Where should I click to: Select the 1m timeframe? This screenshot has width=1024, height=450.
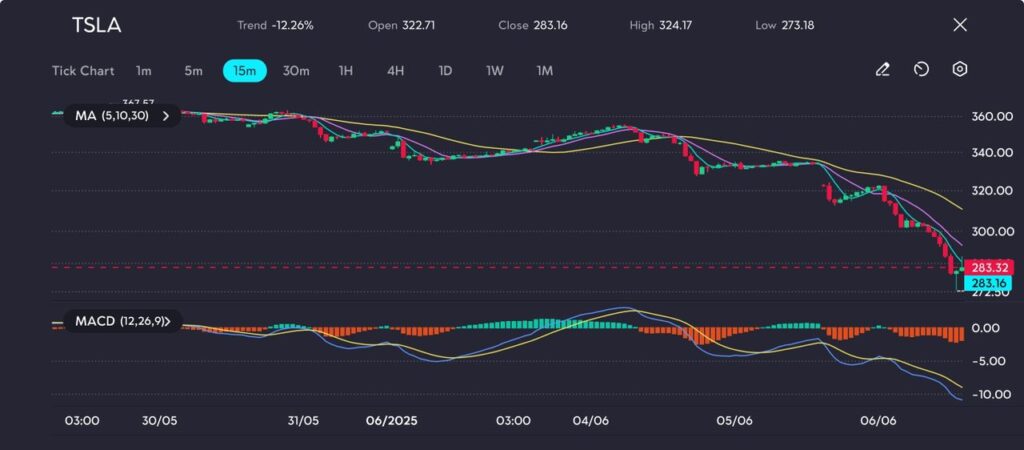[x=144, y=71]
